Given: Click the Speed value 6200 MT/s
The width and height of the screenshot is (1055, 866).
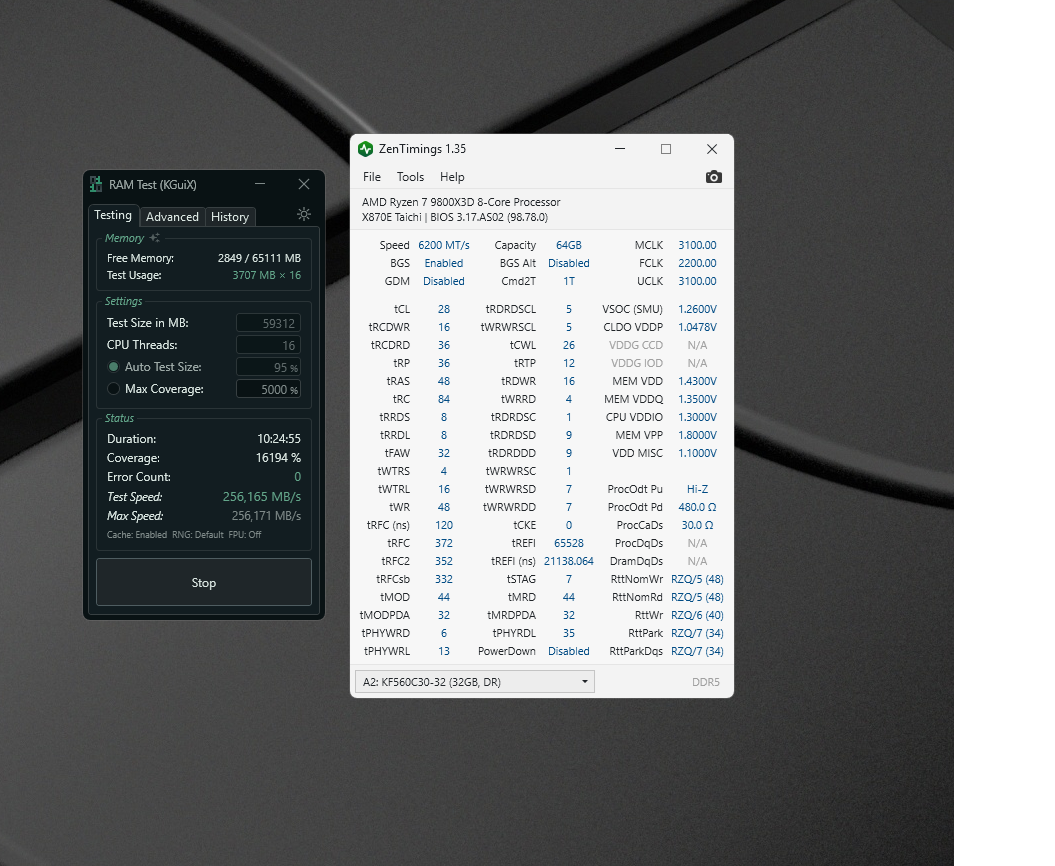Looking at the screenshot, I should coord(444,245).
